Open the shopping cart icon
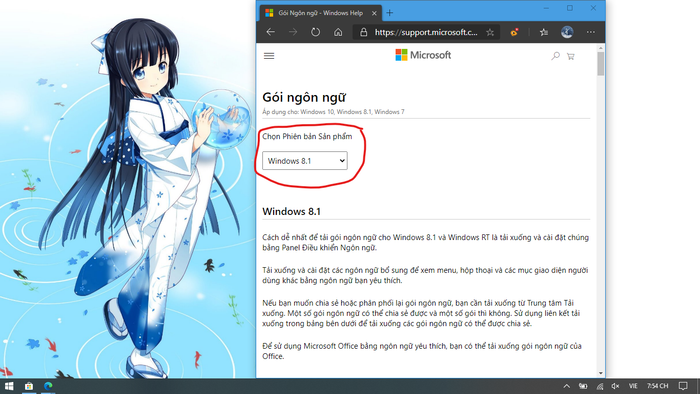 pos(571,56)
